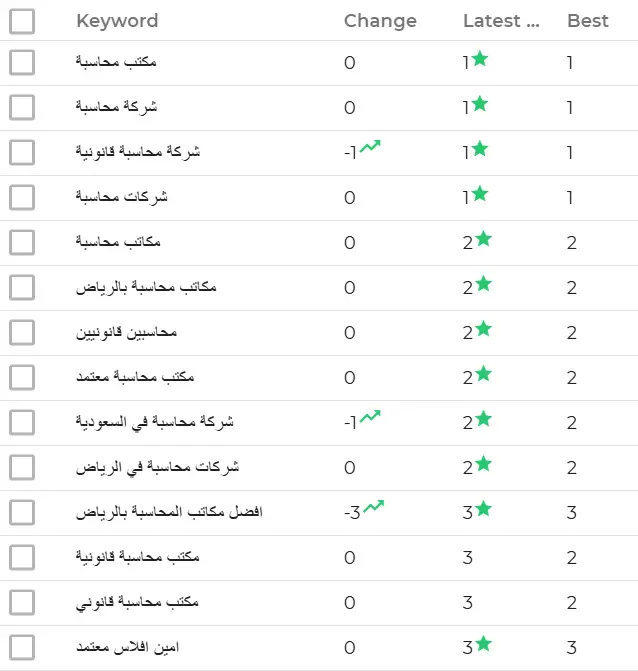Click the upward trend arrow for شركة محاسبة قانونية
The width and height of the screenshot is (638, 671).
(x=370, y=146)
